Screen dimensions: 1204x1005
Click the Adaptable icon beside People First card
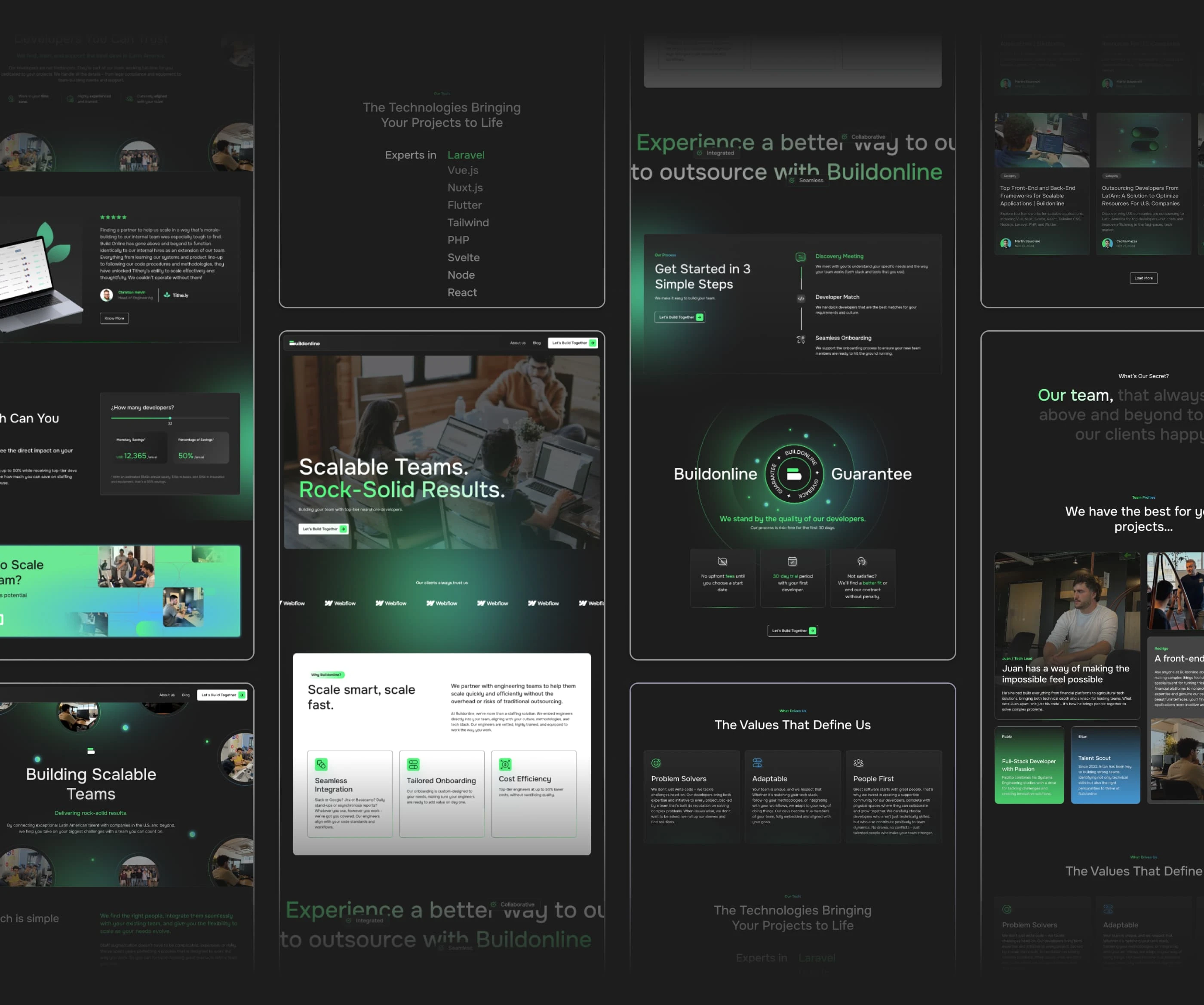point(757,763)
